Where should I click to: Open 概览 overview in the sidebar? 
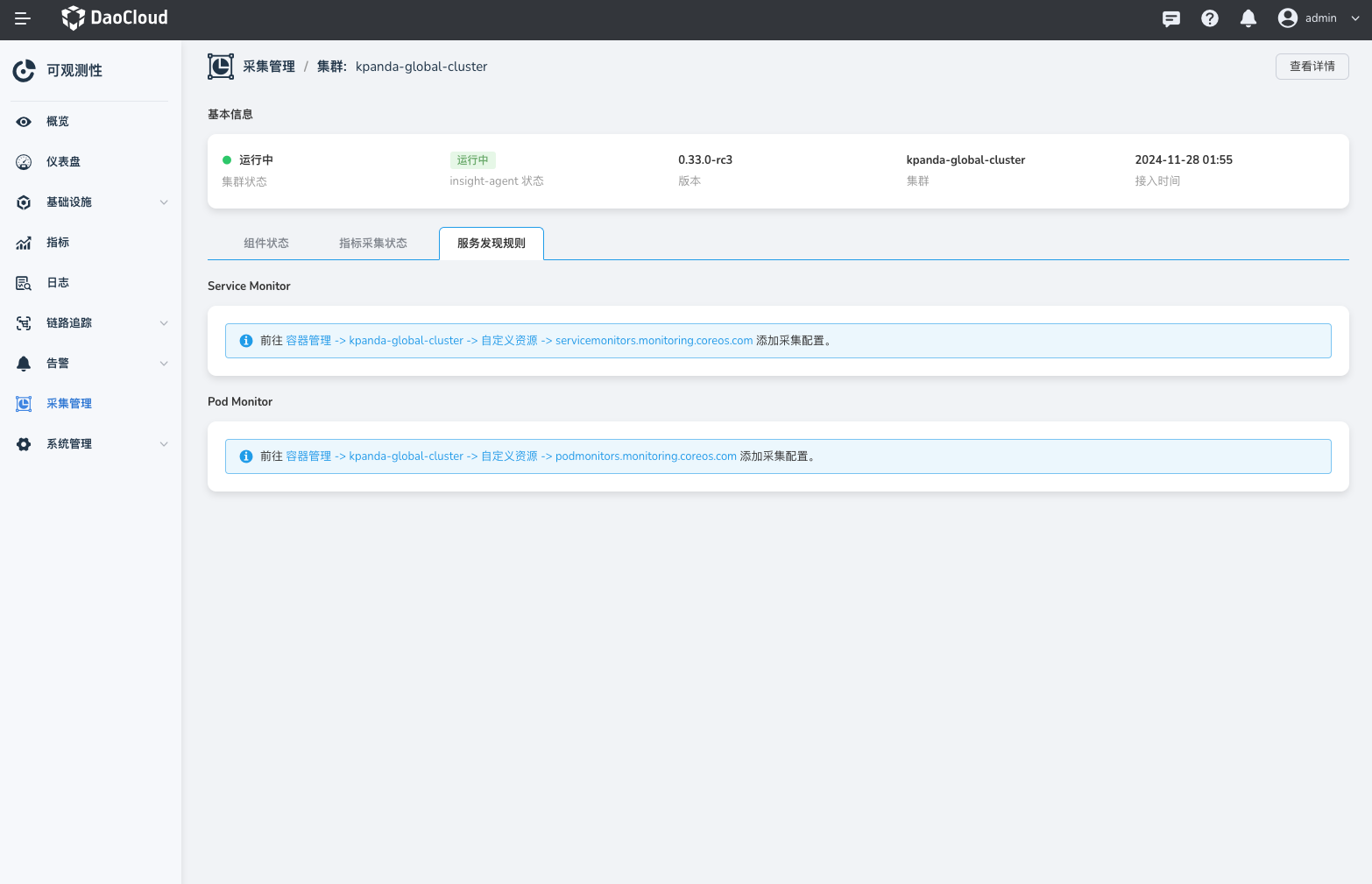pos(58,122)
